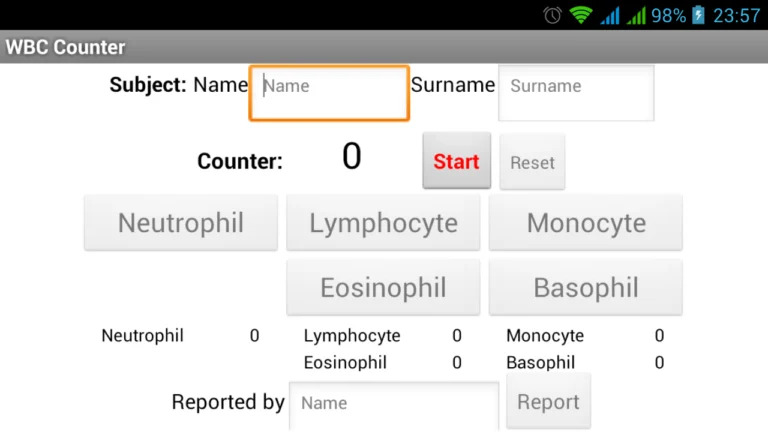768x432 pixels.
Task: Click the Basophil tally label
Action: point(541,362)
